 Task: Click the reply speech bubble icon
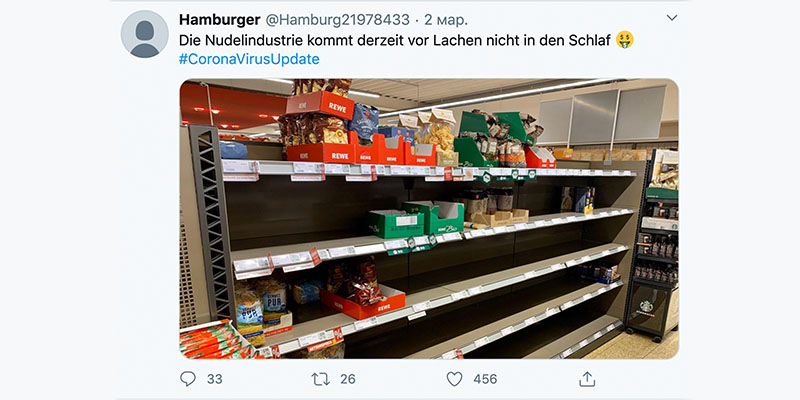click(x=188, y=379)
